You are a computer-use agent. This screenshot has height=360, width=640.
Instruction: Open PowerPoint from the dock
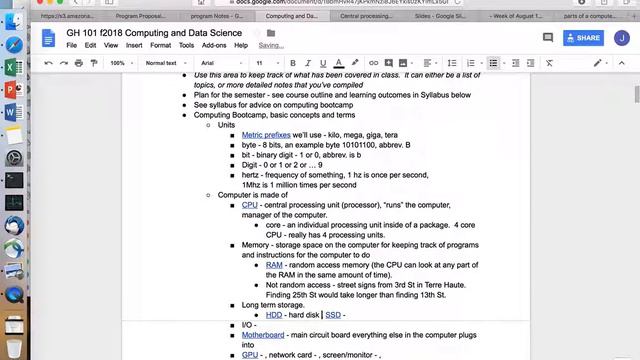click(14, 90)
